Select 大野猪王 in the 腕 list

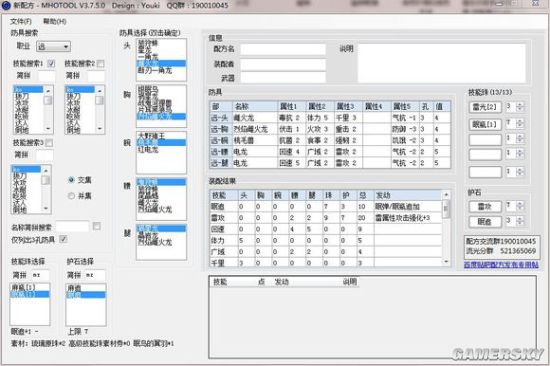click(151, 136)
